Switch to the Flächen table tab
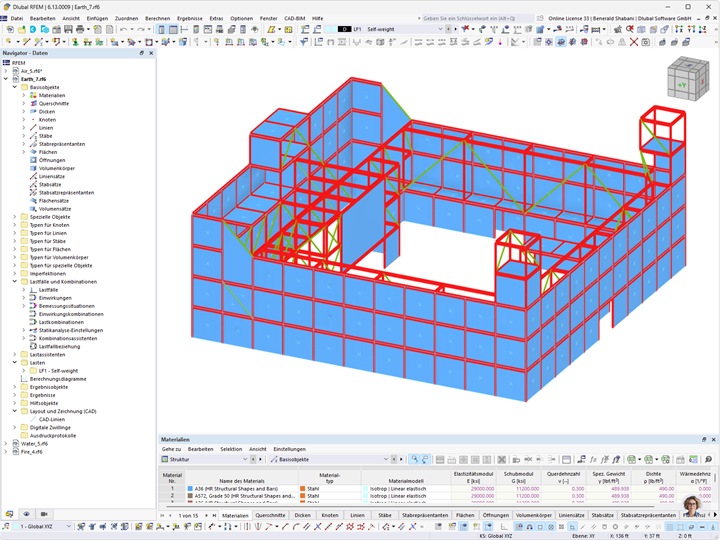This screenshot has height=540, width=720. click(x=465, y=516)
